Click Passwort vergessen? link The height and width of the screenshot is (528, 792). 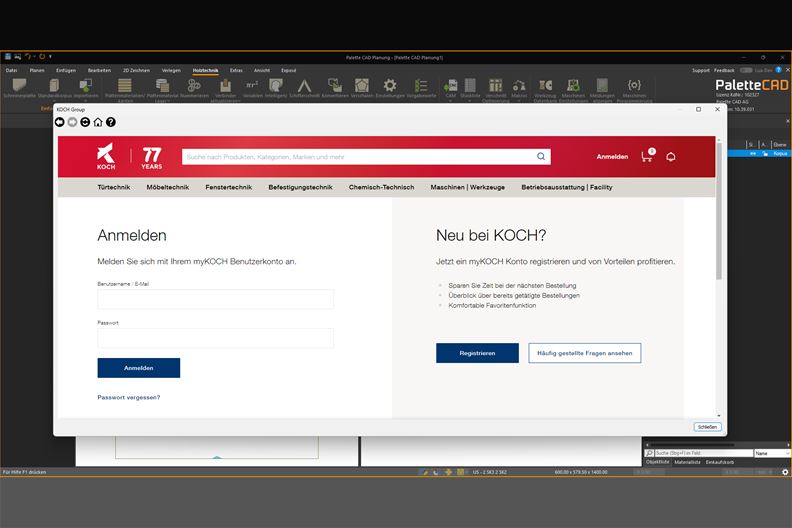pos(129,398)
